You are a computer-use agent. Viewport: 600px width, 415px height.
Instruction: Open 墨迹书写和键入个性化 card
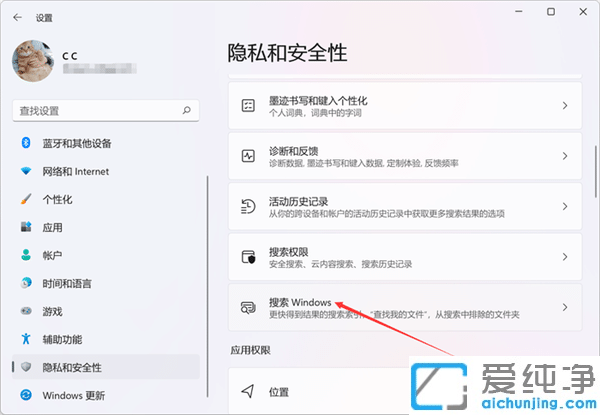click(x=405, y=106)
